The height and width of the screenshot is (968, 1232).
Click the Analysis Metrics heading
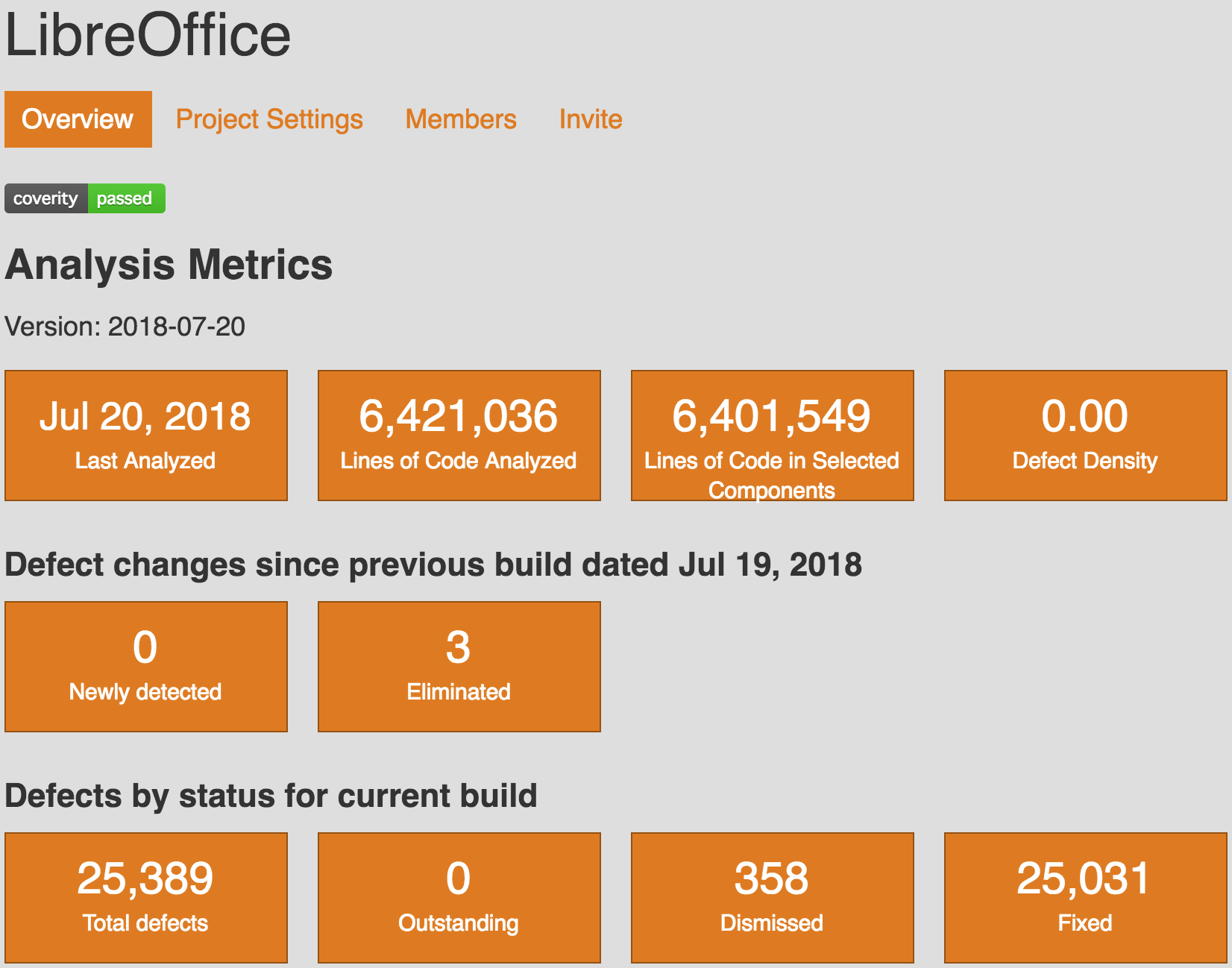click(169, 265)
